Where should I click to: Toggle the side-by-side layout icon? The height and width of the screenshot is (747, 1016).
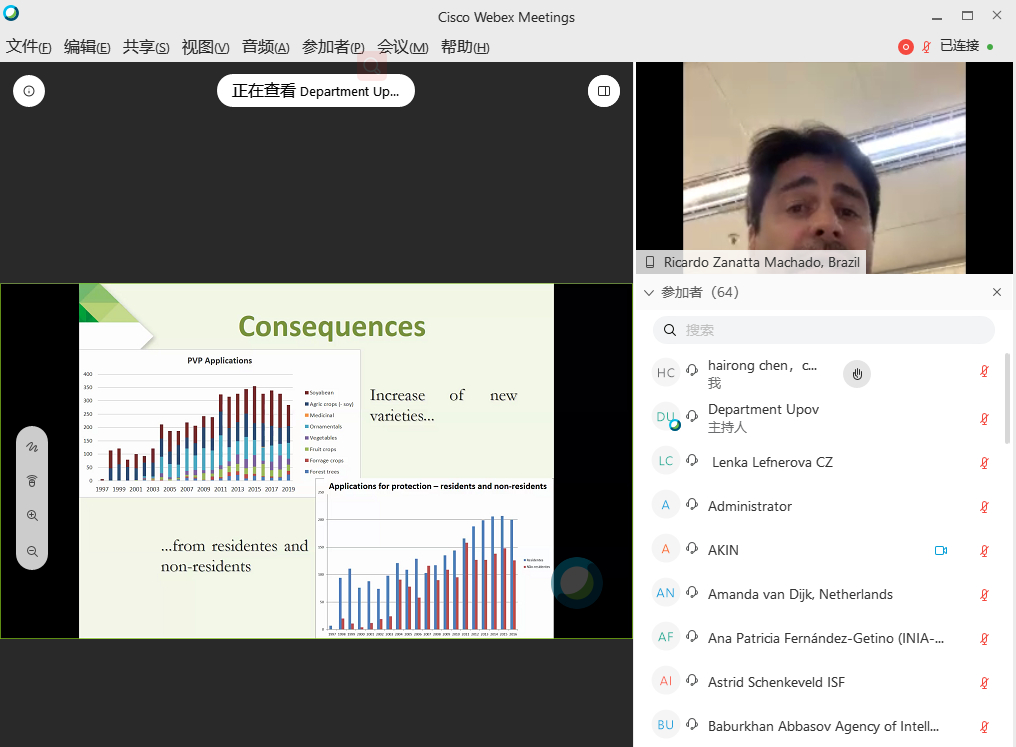coord(603,91)
